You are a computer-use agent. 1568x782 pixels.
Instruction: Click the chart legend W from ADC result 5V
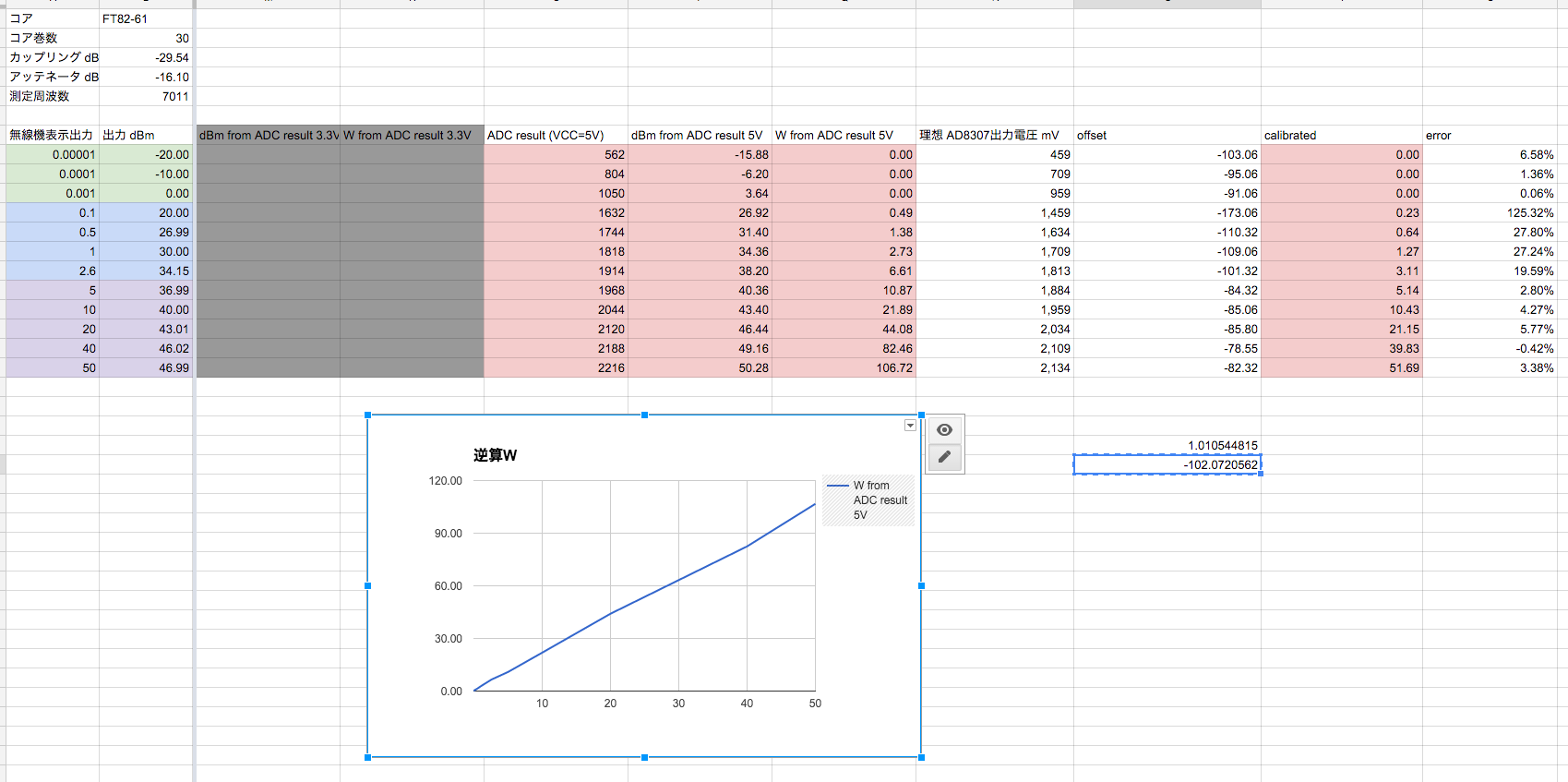868,500
